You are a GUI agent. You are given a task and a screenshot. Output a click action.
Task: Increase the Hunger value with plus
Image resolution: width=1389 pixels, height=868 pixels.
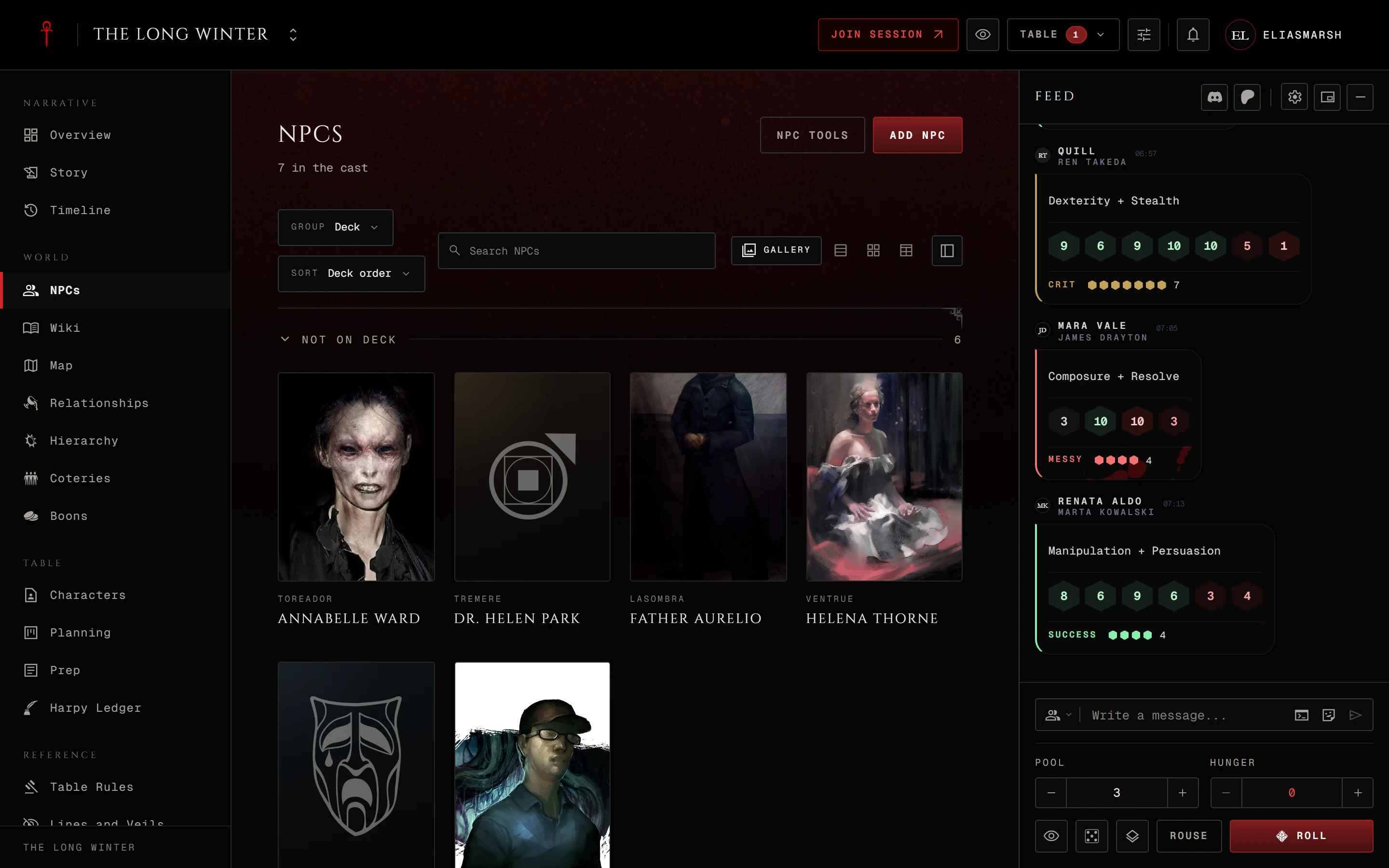(x=1358, y=793)
